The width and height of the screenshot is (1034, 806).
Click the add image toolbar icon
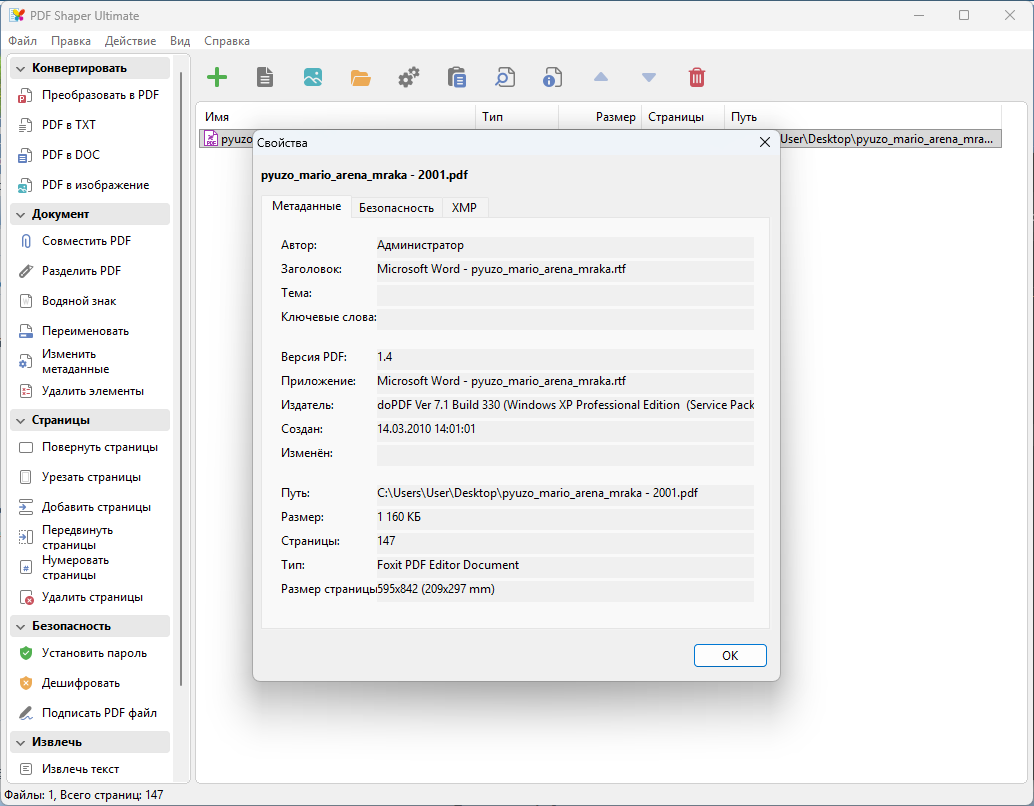313,77
